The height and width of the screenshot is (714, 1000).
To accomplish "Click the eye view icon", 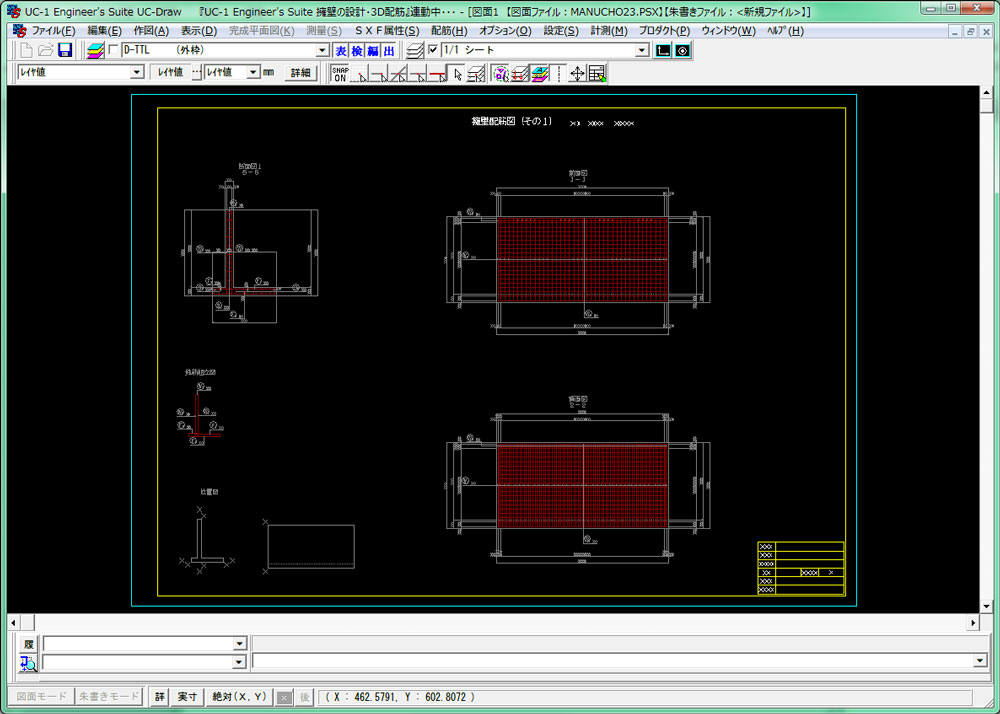I will point(682,50).
